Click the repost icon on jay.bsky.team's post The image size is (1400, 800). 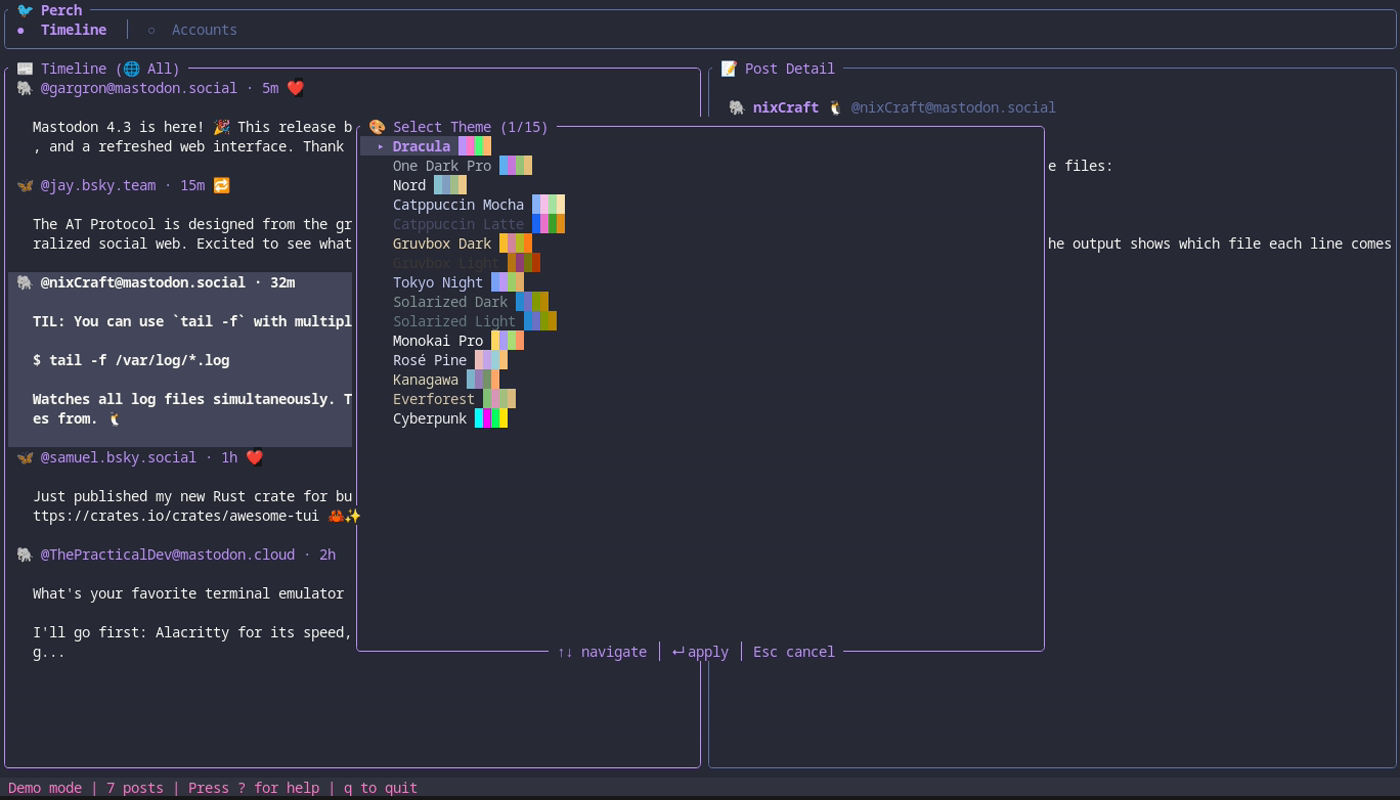pyautogui.click(x=221, y=186)
